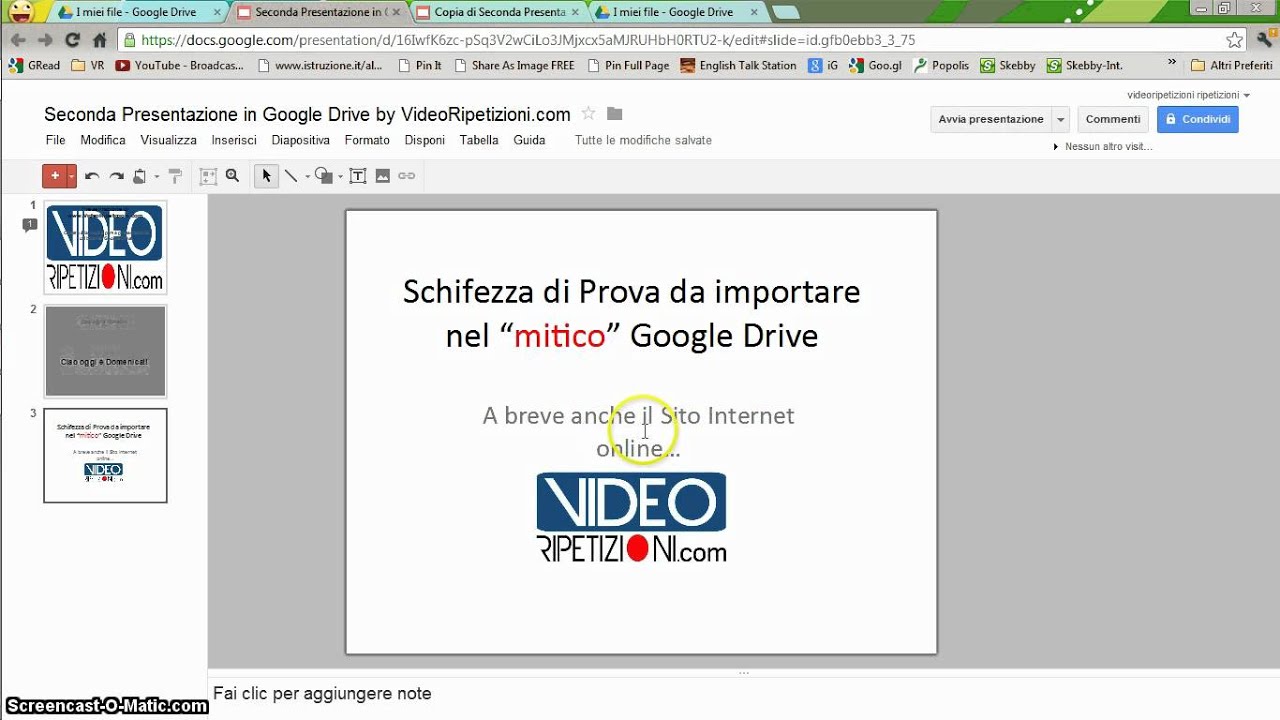Click the presentation title text
The height and width of the screenshot is (720, 1280).
307,114
